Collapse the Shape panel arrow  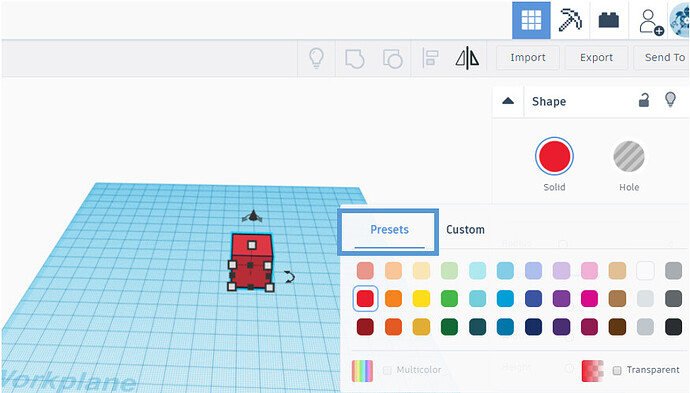click(508, 101)
